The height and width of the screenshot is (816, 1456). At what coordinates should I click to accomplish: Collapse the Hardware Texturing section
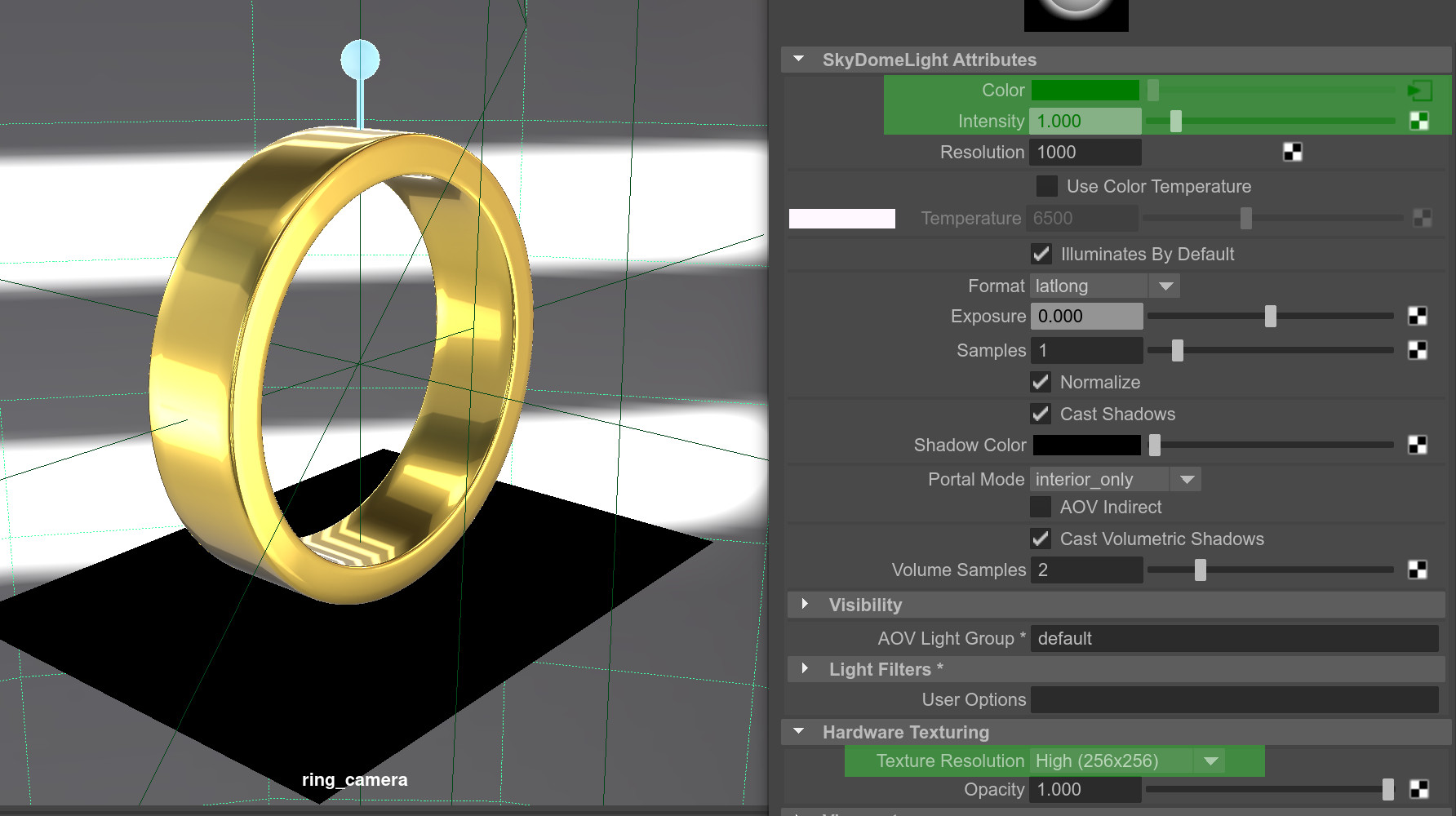pos(799,731)
